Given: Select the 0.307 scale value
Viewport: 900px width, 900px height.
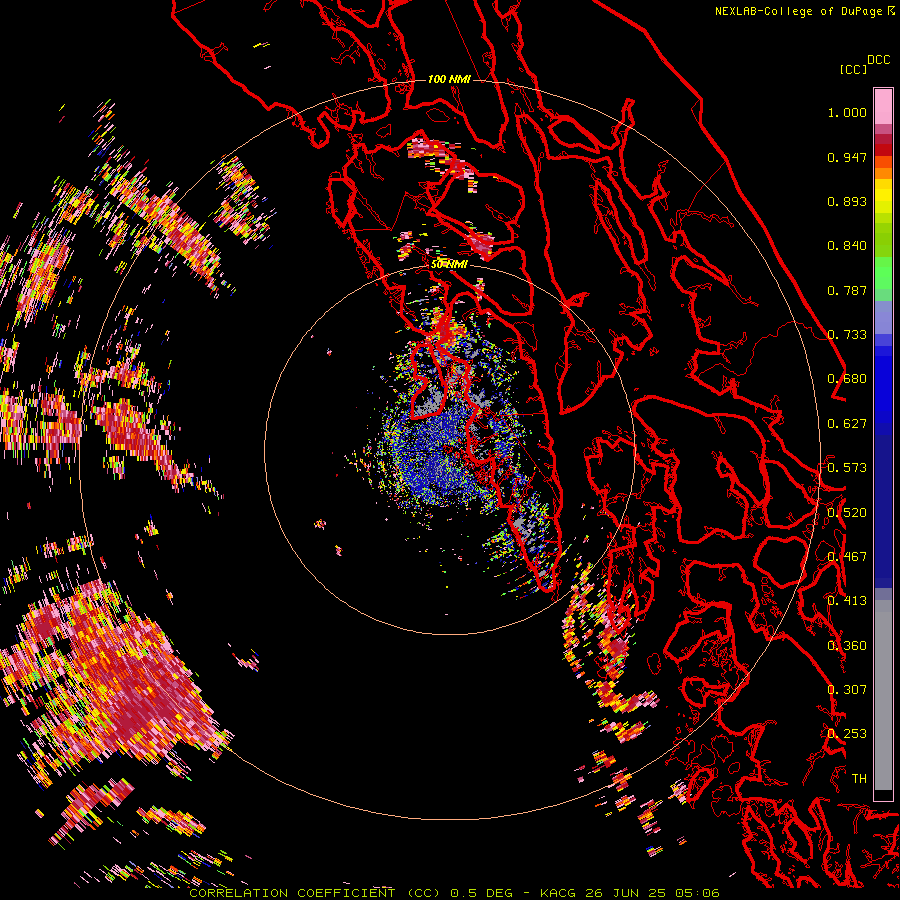Looking at the screenshot, I should [x=847, y=690].
